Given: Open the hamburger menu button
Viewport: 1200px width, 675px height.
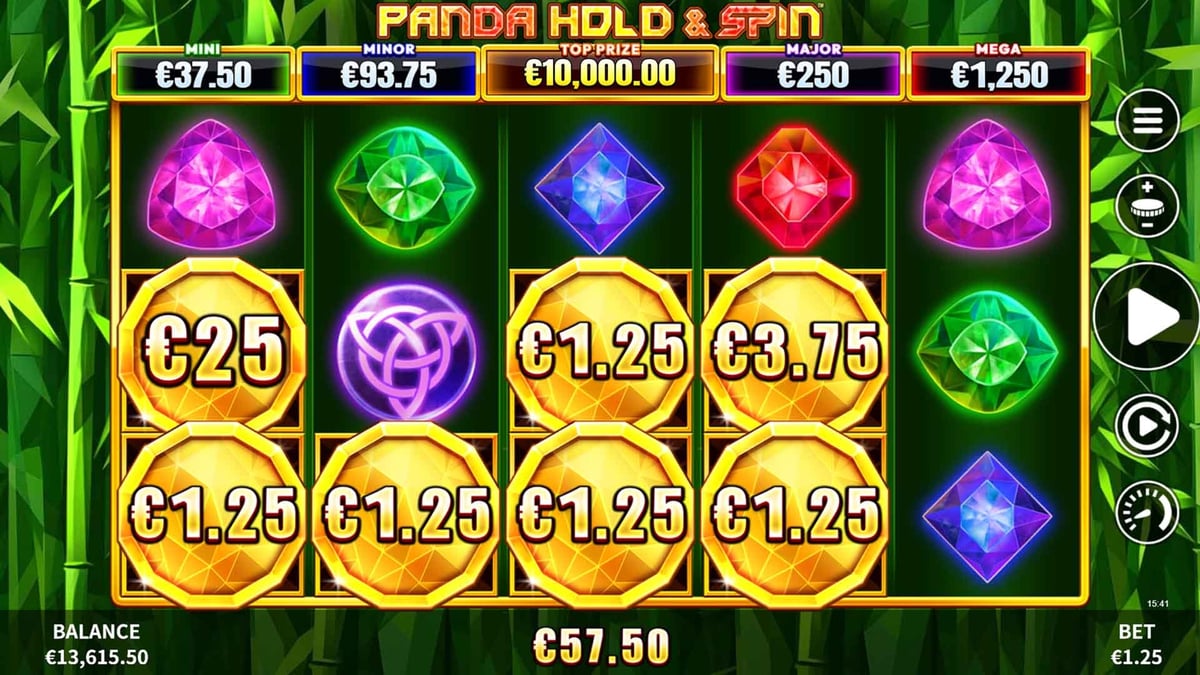Looking at the screenshot, I should coord(1147,120).
